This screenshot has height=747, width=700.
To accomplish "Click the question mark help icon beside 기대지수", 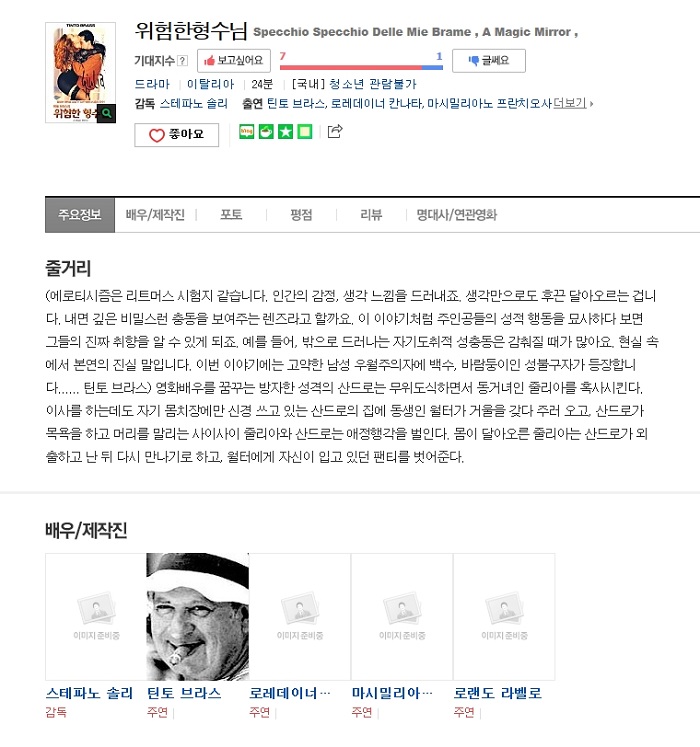I will coord(182,61).
